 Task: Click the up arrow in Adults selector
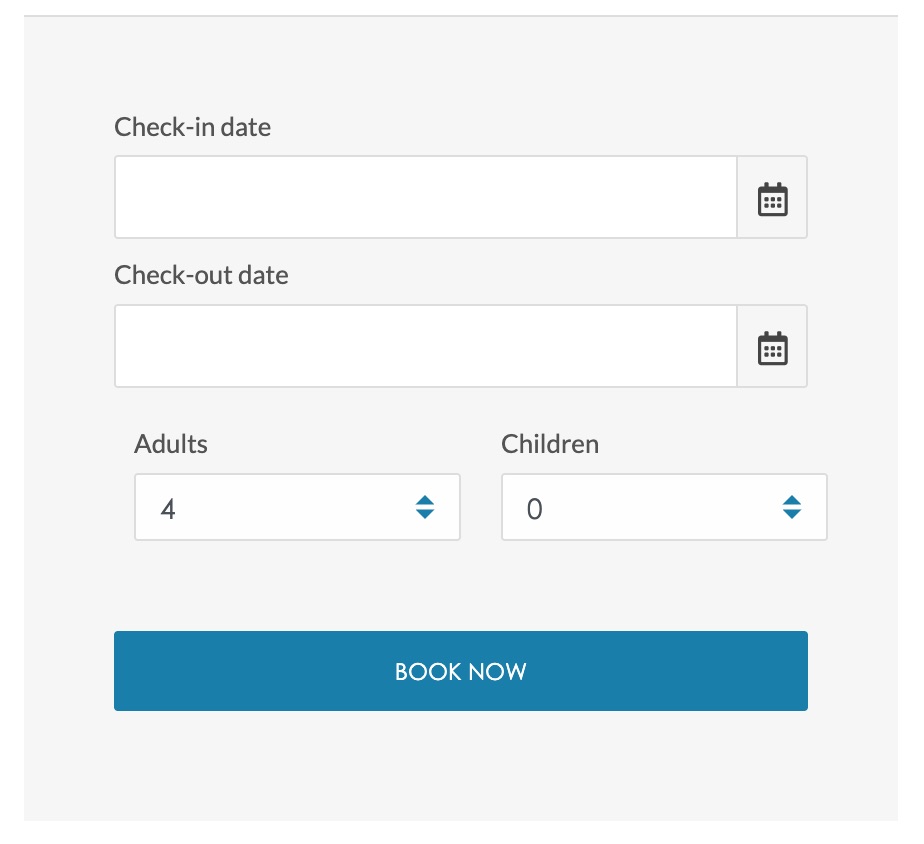coord(425,500)
